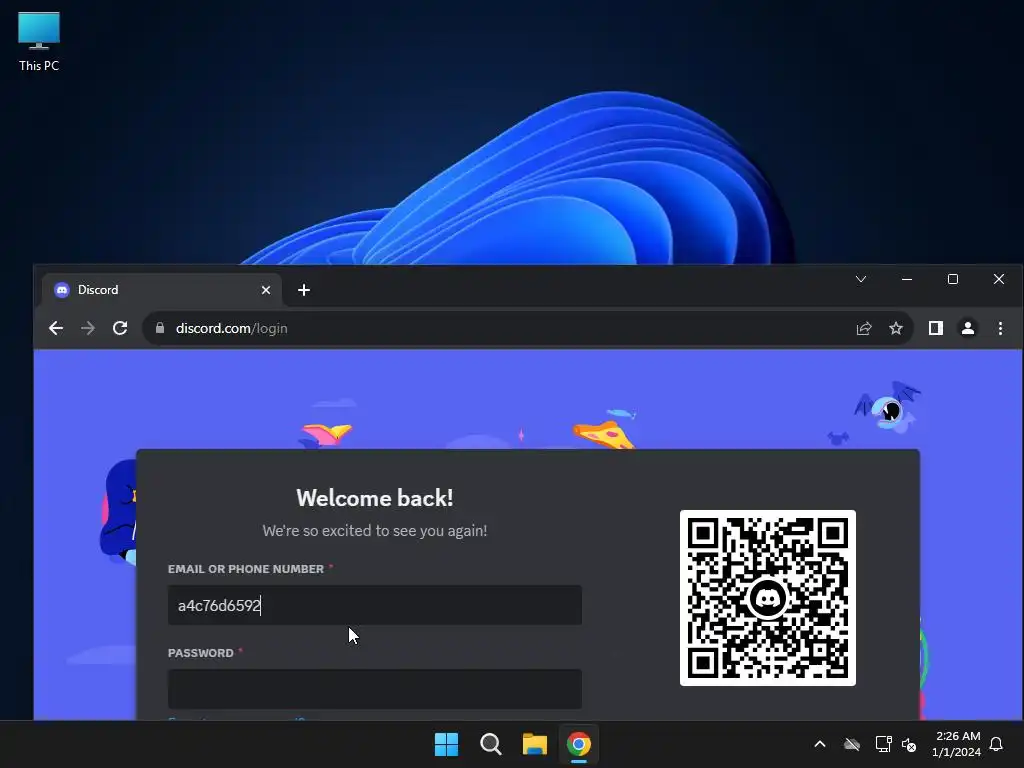Open Chrome side panel
Viewport: 1024px width, 768px height.
click(936, 328)
